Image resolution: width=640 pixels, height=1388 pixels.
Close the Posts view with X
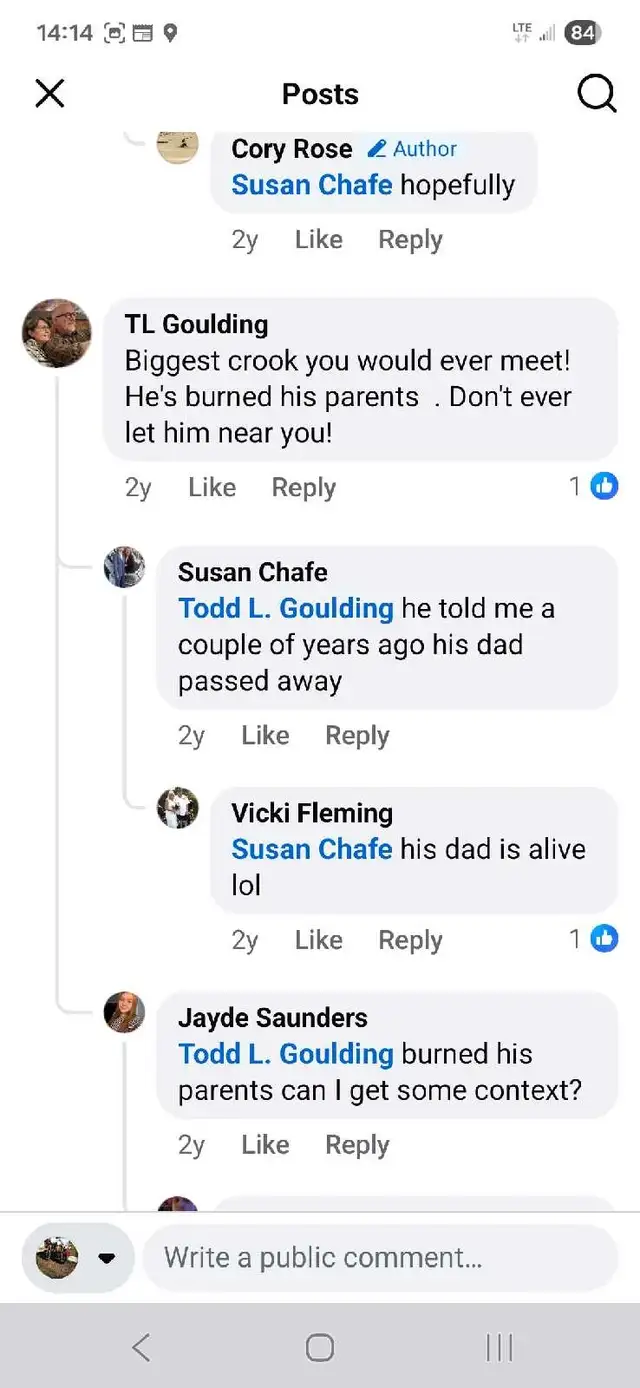(x=50, y=94)
